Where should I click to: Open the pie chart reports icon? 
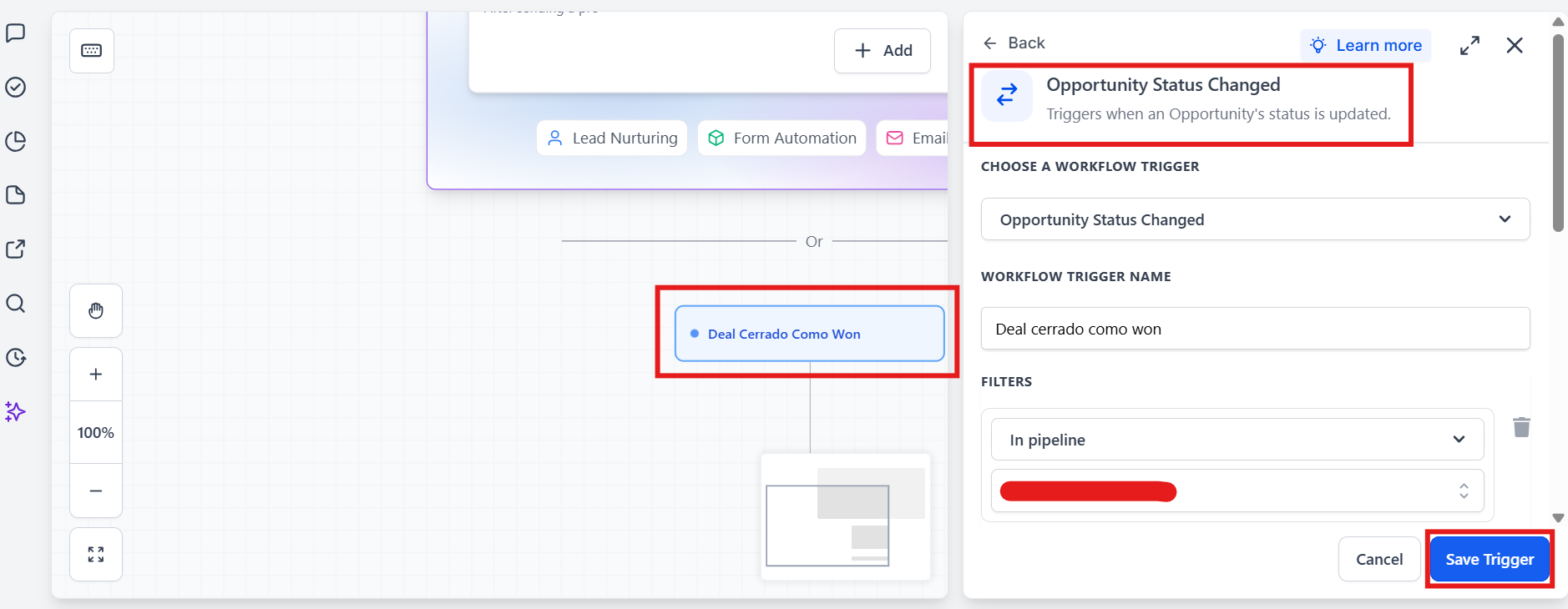point(16,141)
